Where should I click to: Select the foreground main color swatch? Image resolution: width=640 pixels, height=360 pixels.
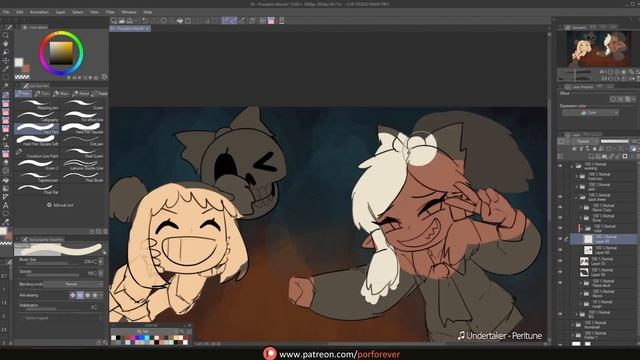[19, 62]
